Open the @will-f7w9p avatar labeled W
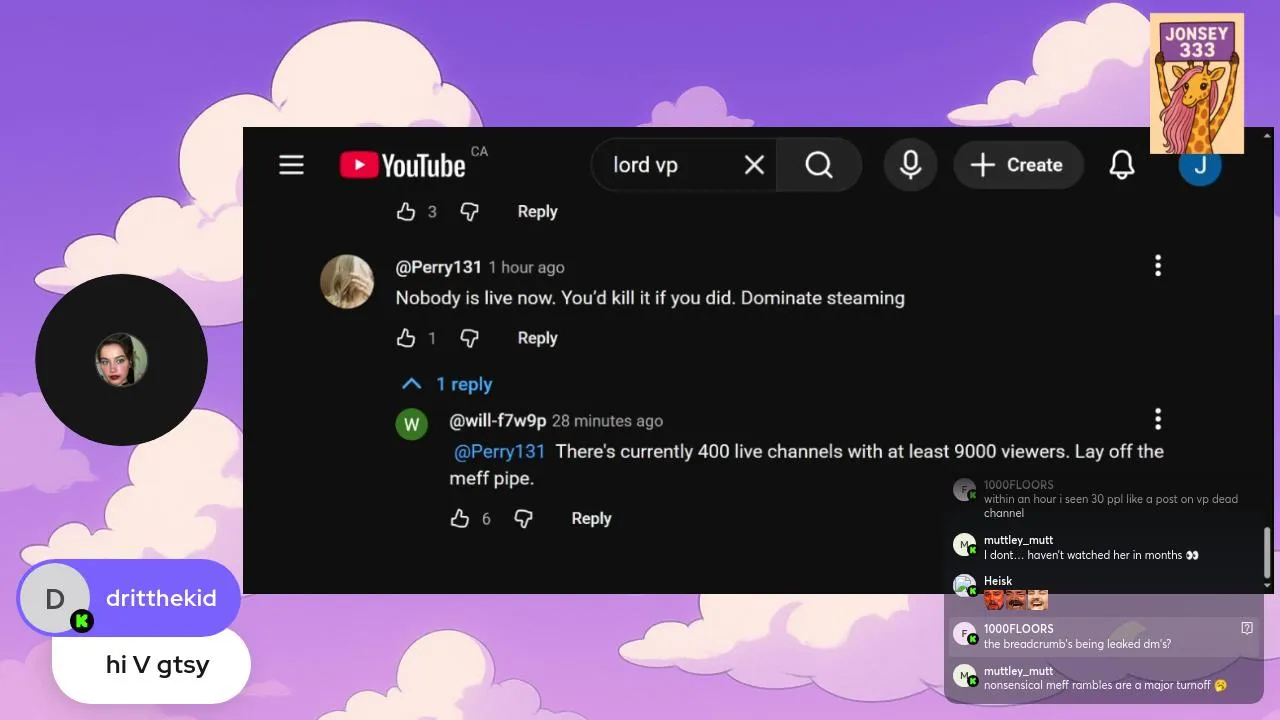The width and height of the screenshot is (1280, 720). pos(411,424)
